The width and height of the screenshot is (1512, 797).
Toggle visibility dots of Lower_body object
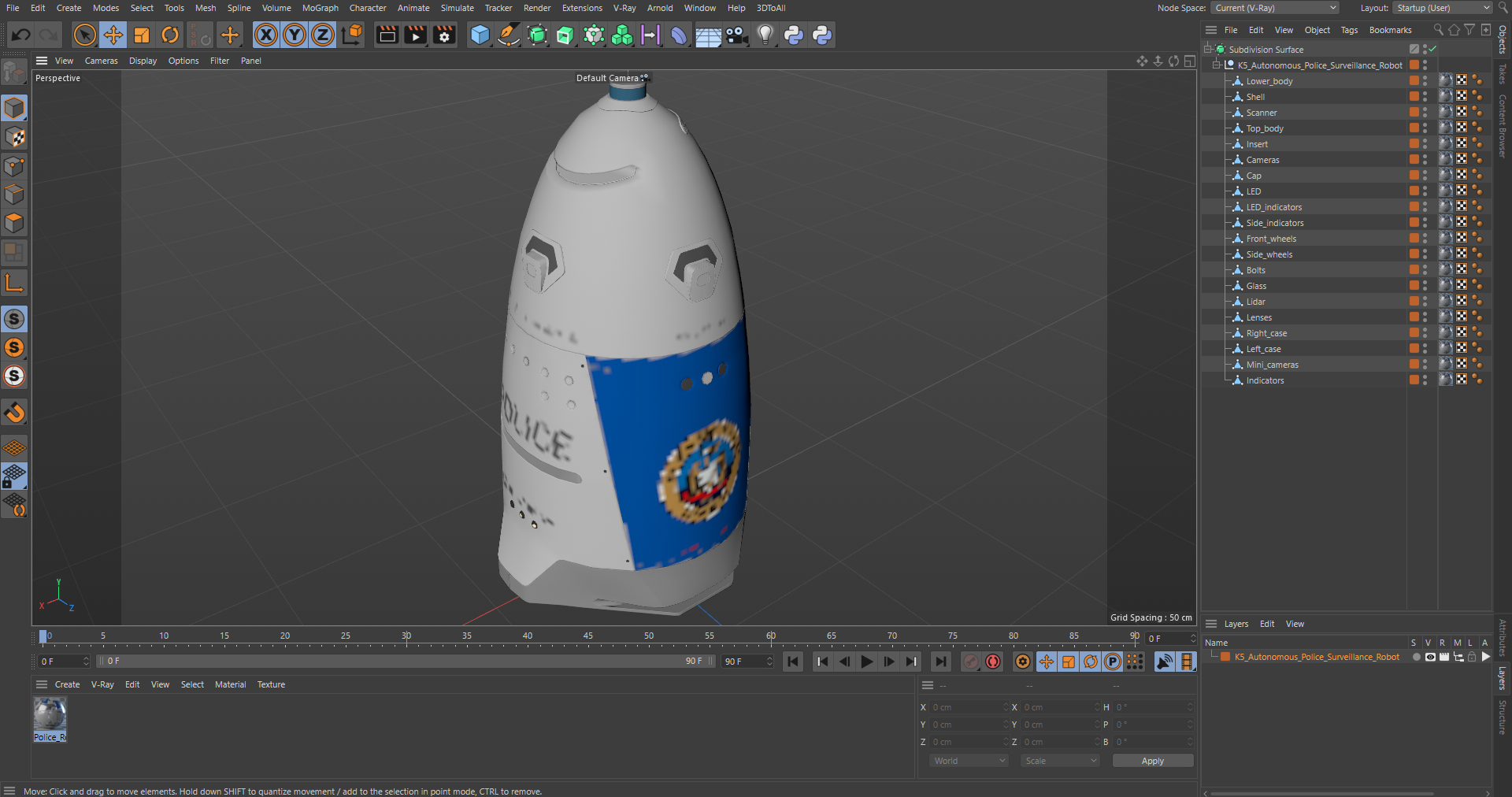1425,81
